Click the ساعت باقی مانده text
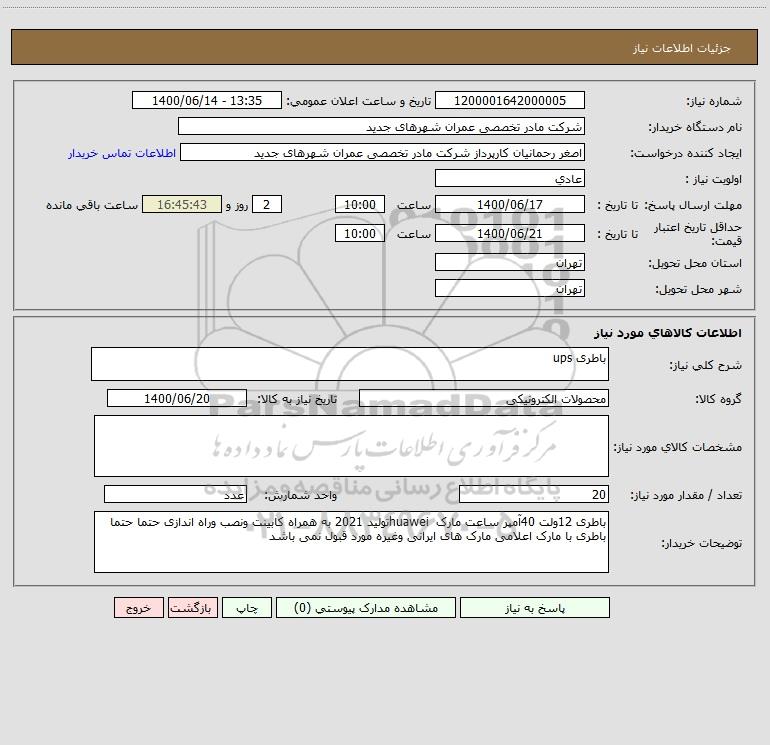 pyautogui.click(x=92, y=205)
